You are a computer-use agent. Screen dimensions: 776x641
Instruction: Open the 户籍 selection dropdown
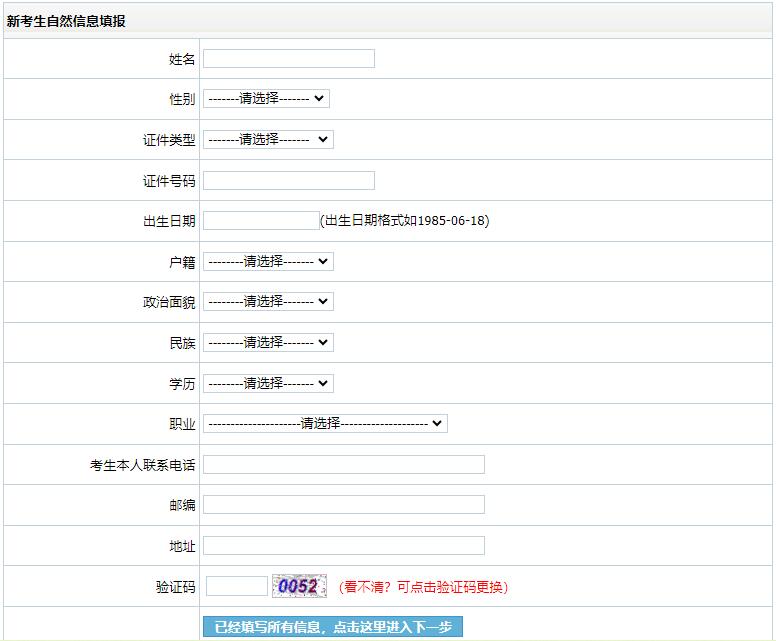click(268, 262)
